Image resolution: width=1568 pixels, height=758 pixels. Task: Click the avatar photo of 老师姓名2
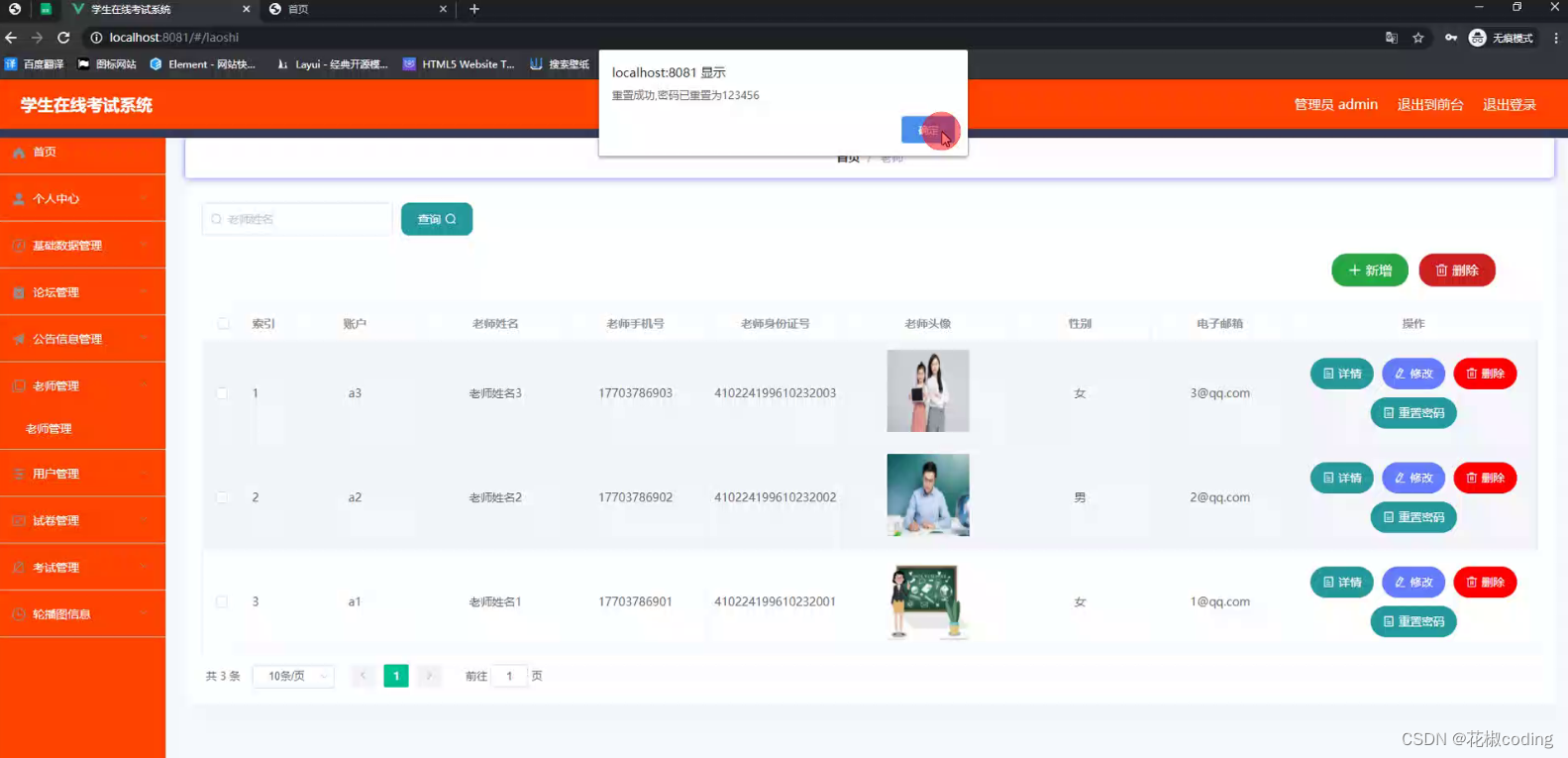point(928,494)
